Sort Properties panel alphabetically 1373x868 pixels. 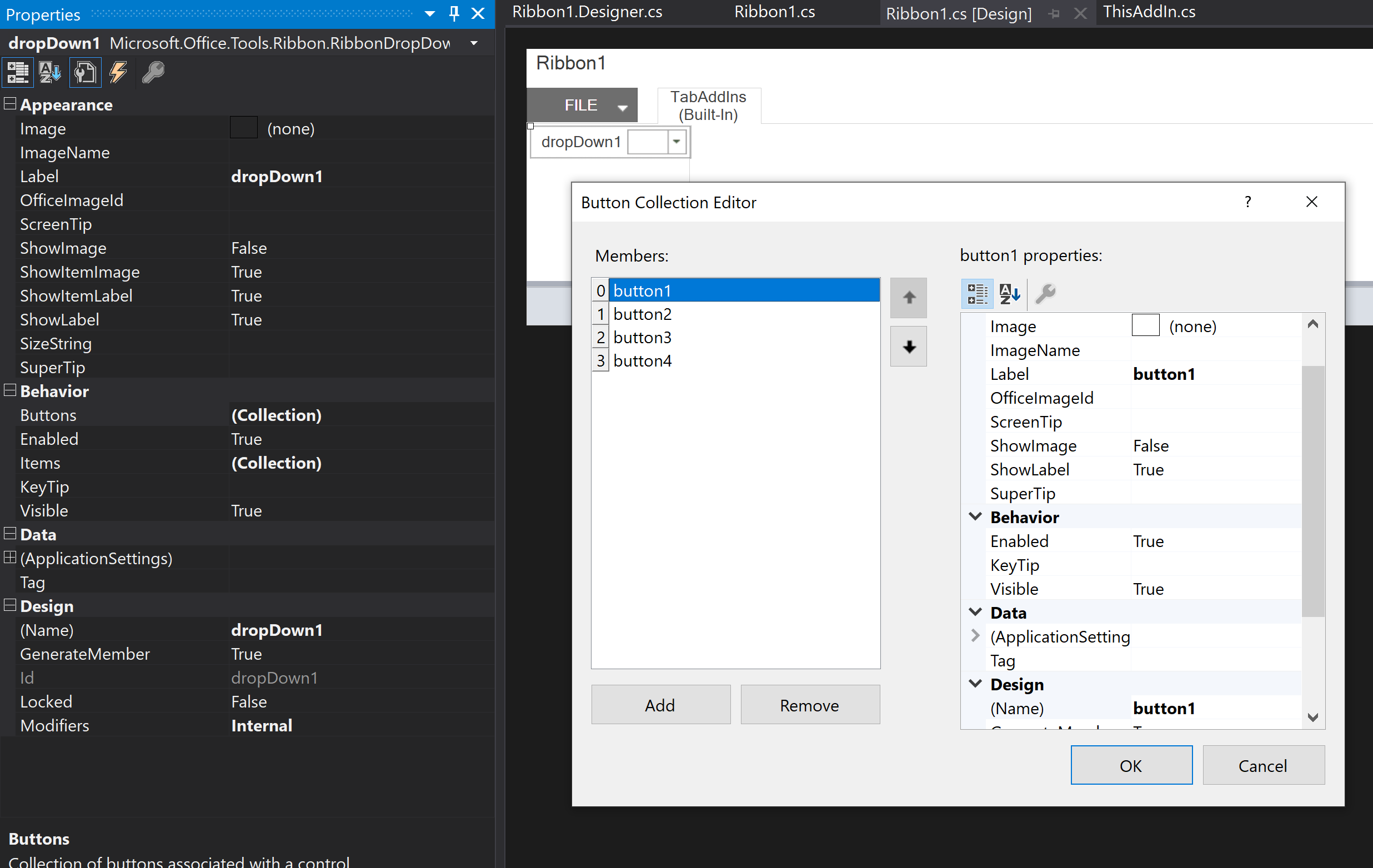(50, 72)
